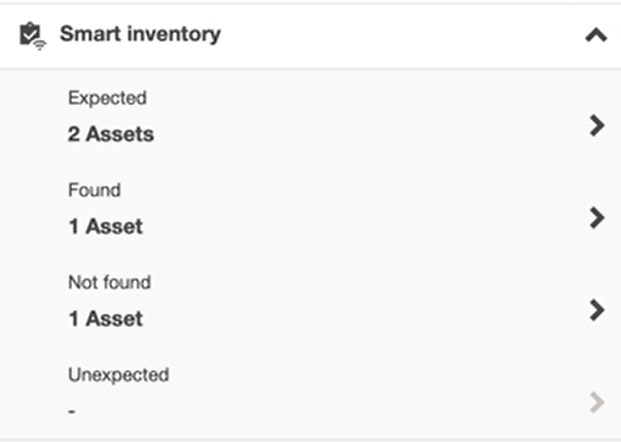Open the Expected assets arrow

[597, 126]
